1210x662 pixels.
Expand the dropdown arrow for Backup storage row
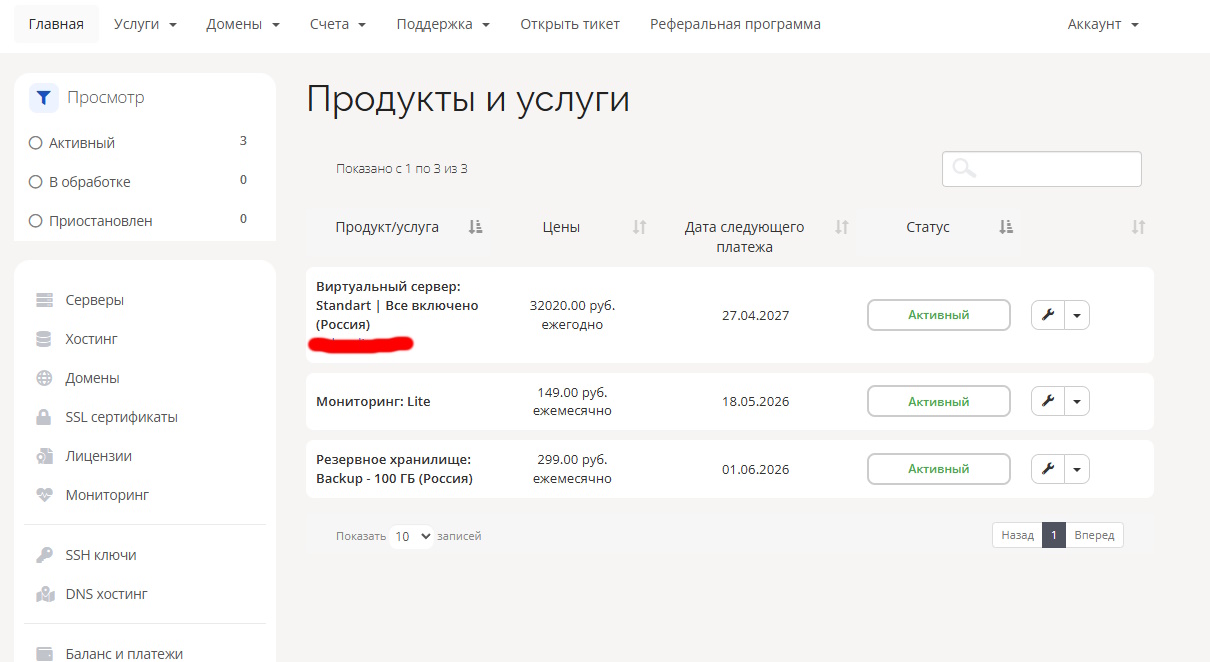(x=1077, y=469)
